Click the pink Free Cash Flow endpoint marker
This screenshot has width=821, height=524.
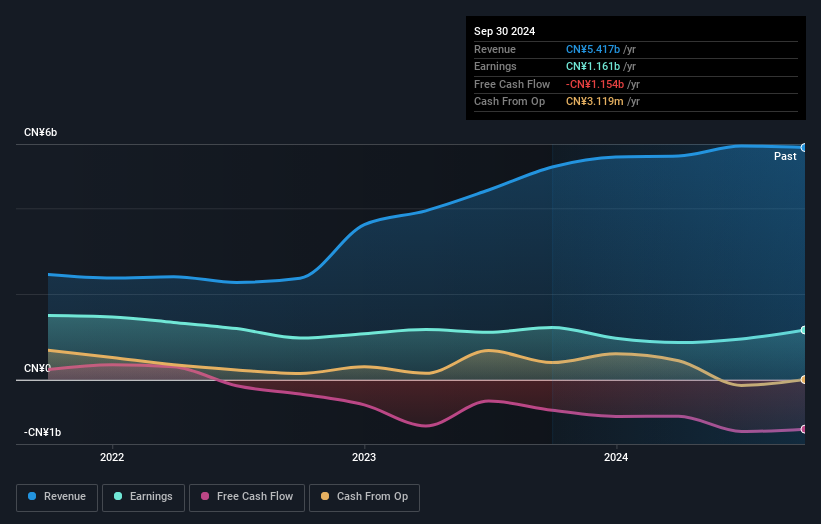[x=804, y=429]
